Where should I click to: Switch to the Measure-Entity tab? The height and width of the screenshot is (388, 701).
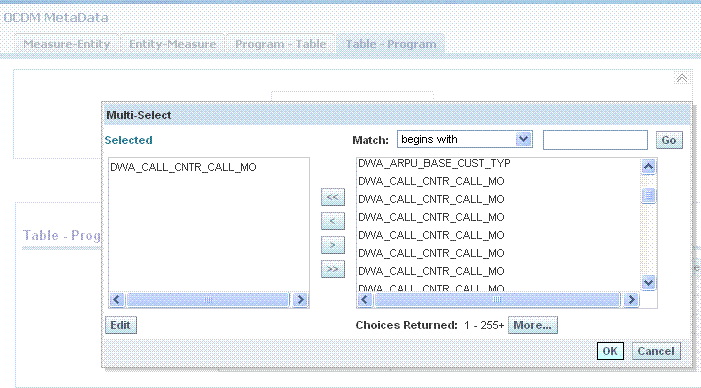(67, 44)
